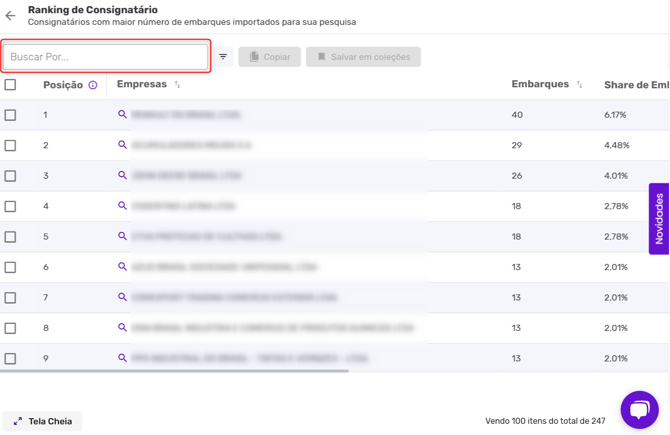This screenshot has width=670, height=435.
Task: Check the box for position 2
Action: pyautogui.click(x=11, y=145)
